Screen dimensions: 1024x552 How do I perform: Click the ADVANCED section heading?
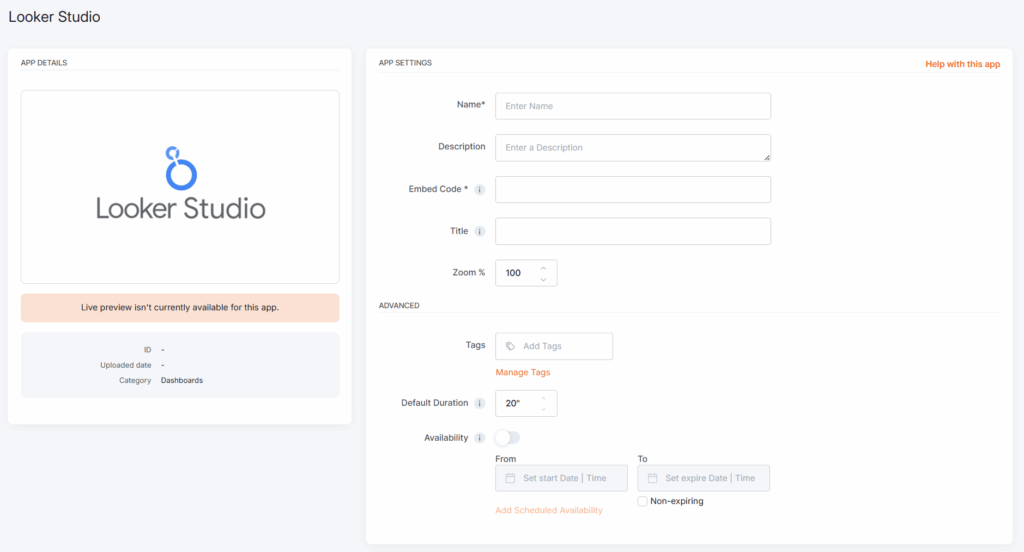[399, 305]
